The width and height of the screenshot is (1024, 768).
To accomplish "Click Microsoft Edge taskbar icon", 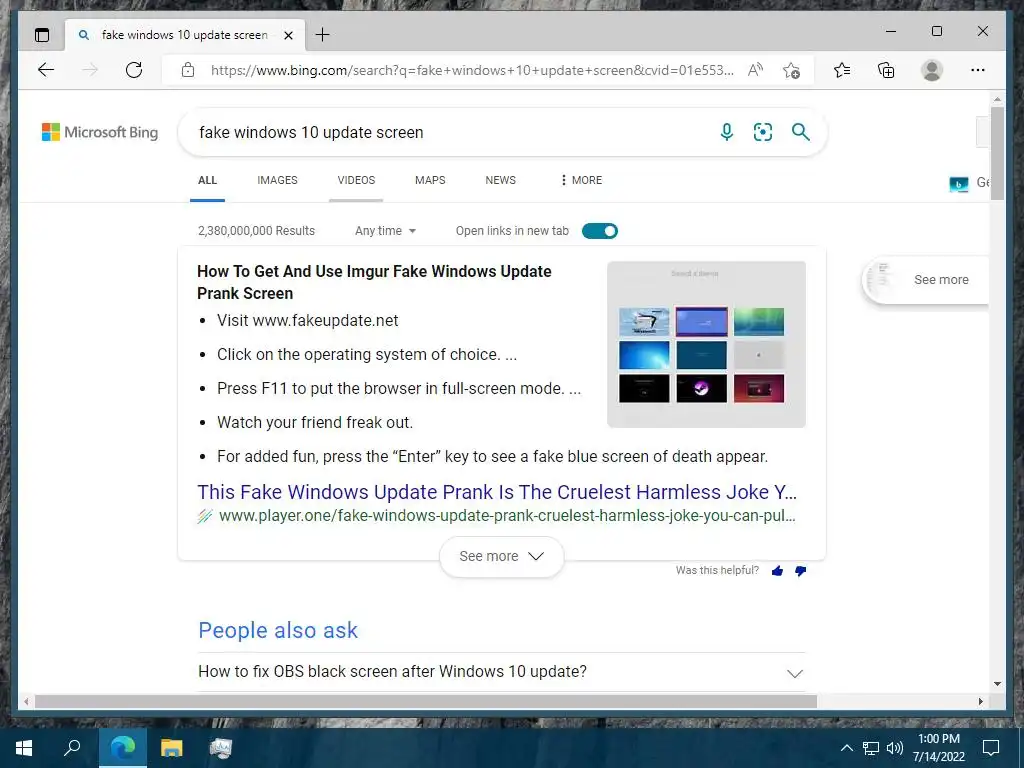I will pyautogui.click(x=123, y=748).
